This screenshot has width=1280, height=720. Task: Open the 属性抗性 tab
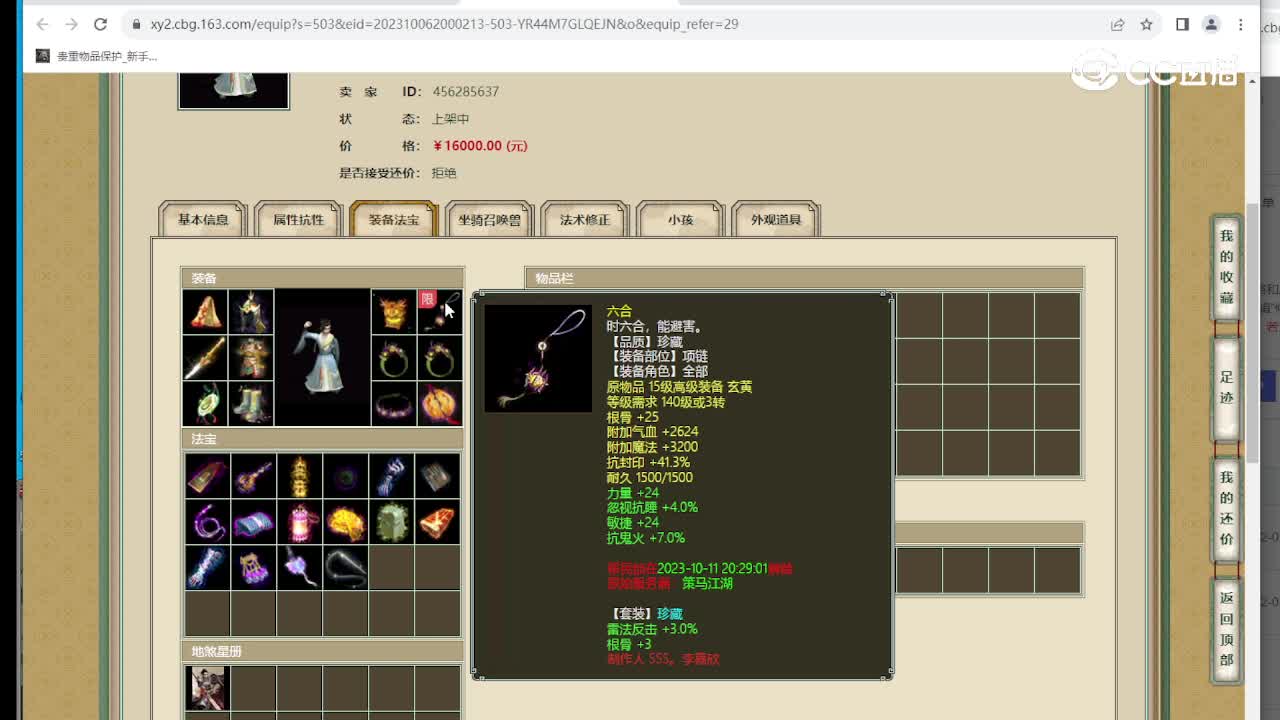299,220
